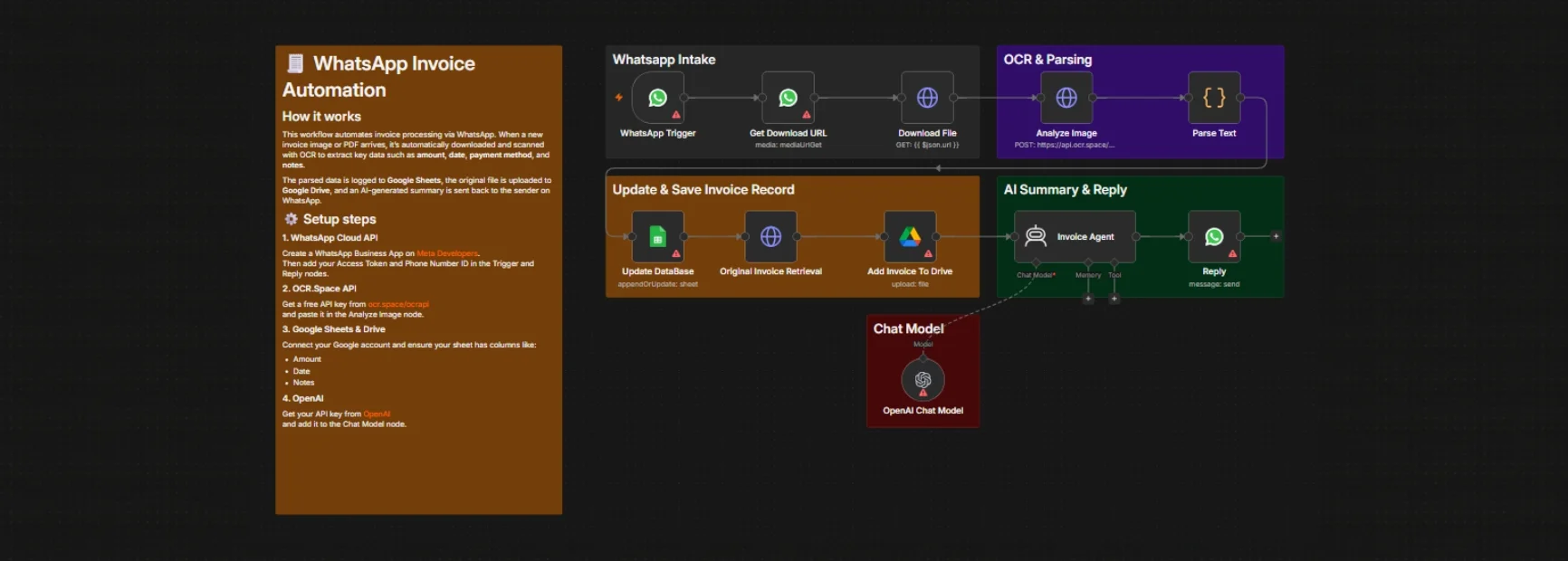Image resolution: width=1568 pixels, height=561 pixels.
Task: Open the Add Invoice To Drive node
Action: click(x=910, y=236)
